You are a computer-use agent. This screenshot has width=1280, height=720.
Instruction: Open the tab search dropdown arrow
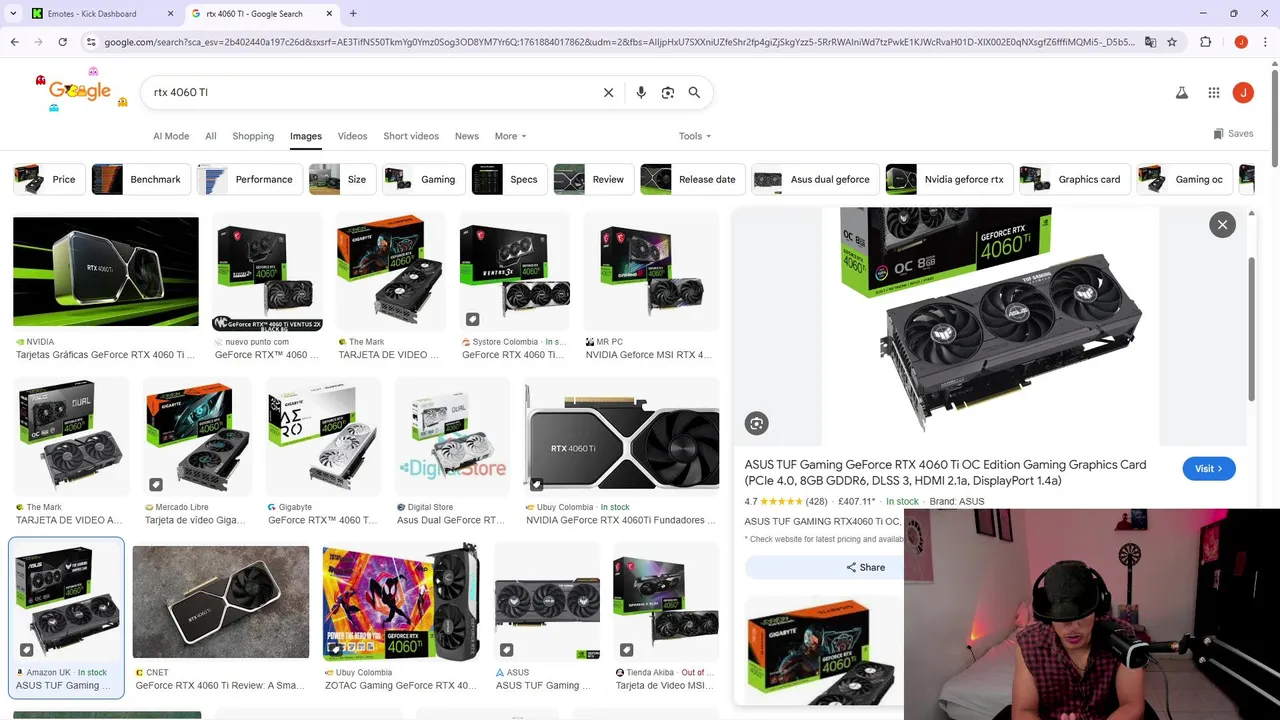11,13
